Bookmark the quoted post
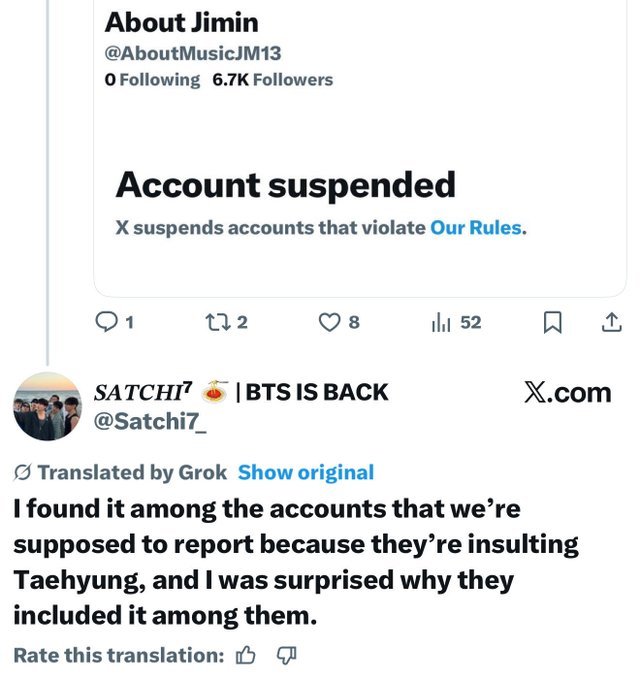 [551, 322]
